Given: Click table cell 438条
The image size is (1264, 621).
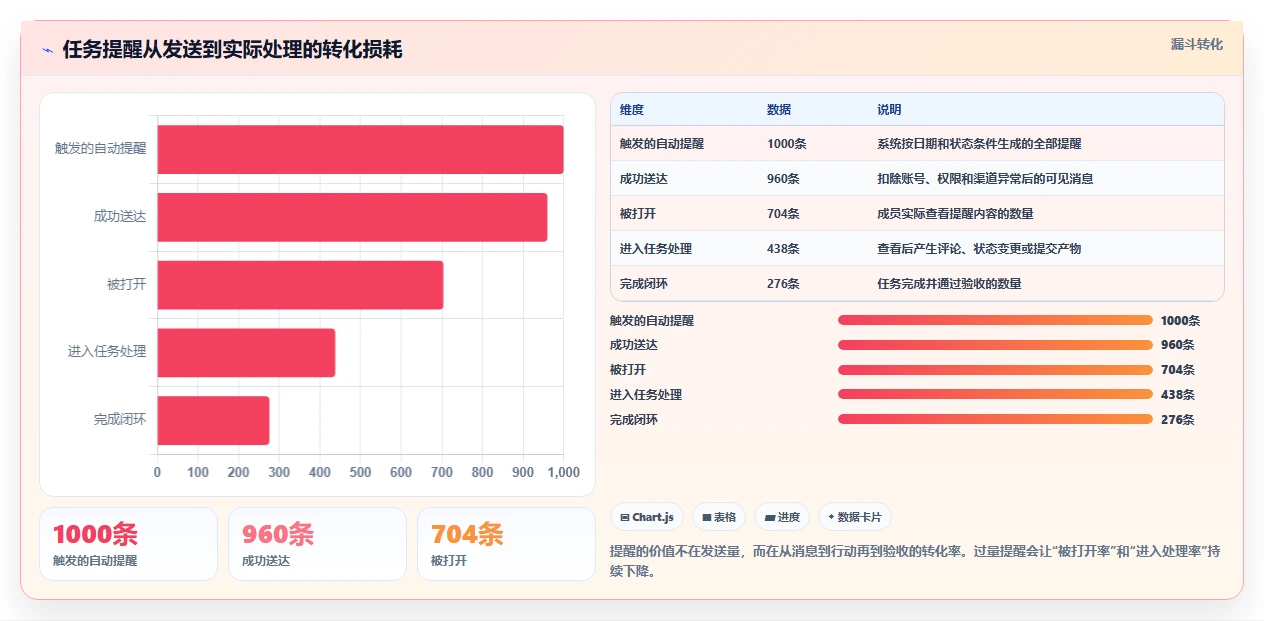Looking at the screenshot, I should pyautogui.click(x=783, y=249).
